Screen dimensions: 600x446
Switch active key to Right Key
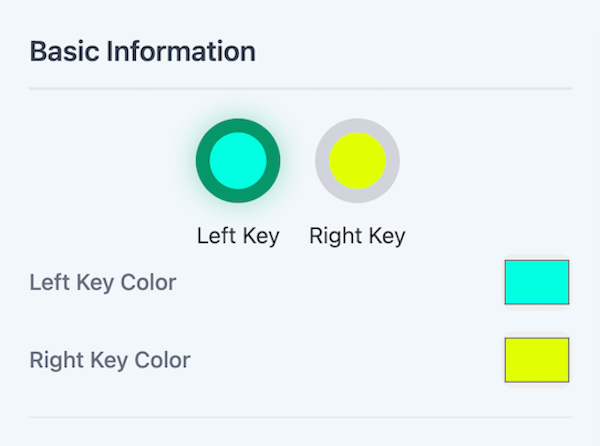click(358, 160)
